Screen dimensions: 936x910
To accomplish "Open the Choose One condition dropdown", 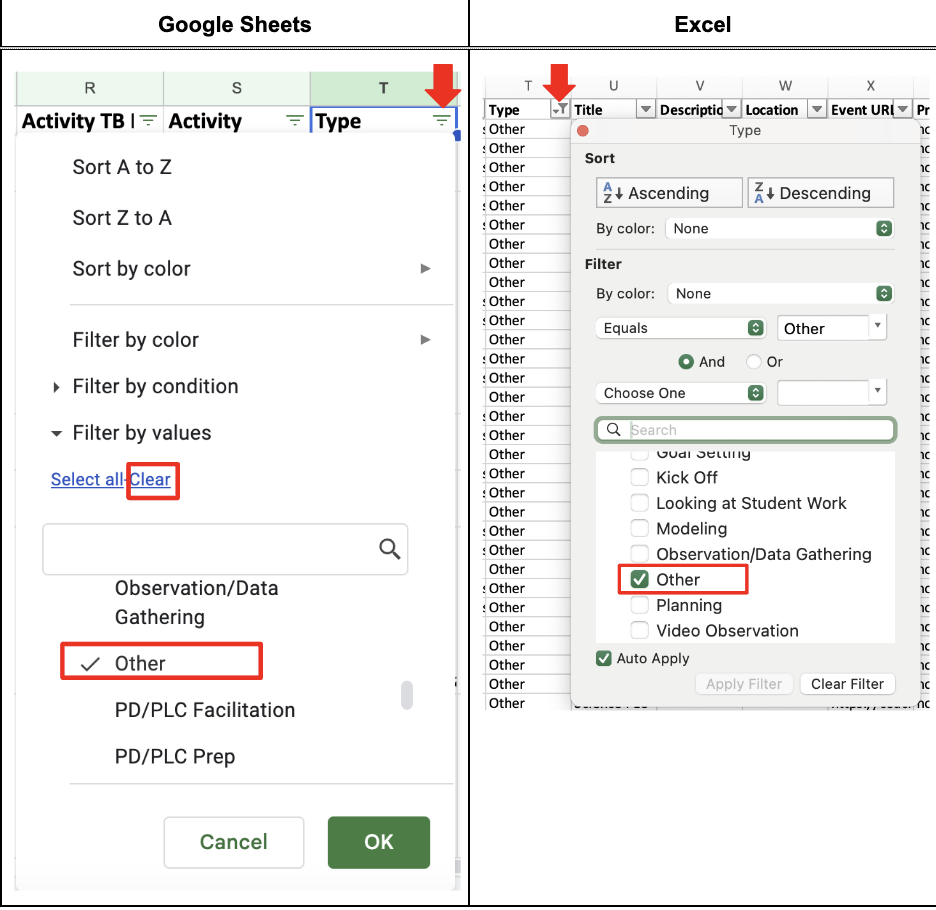I will point(681,393).
